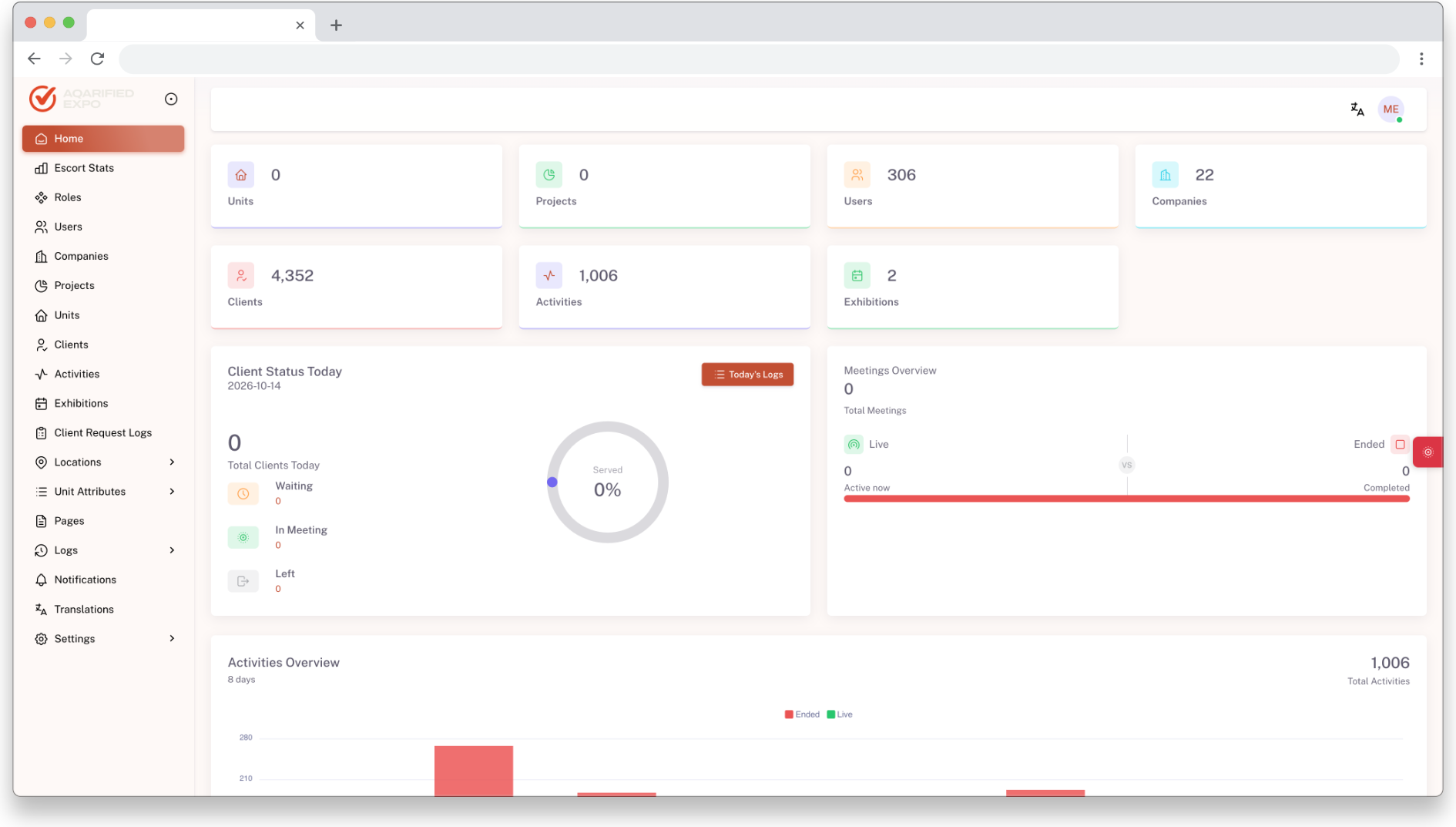Click the Left exit status icon

point(243,582)
